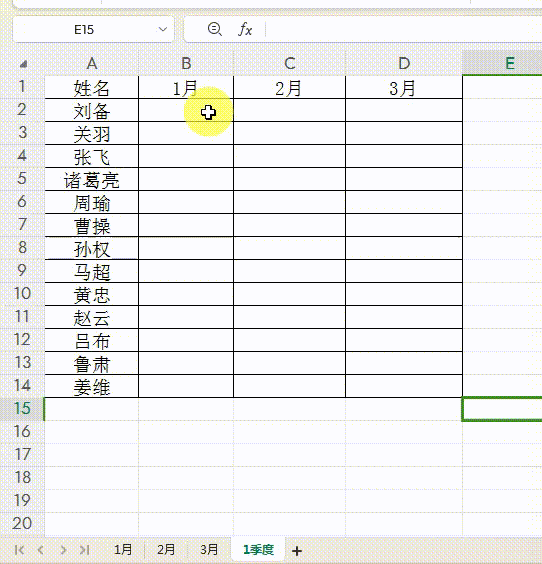Click the active cell E15
This screenshot has height=564, width=542.
point(502,409)
